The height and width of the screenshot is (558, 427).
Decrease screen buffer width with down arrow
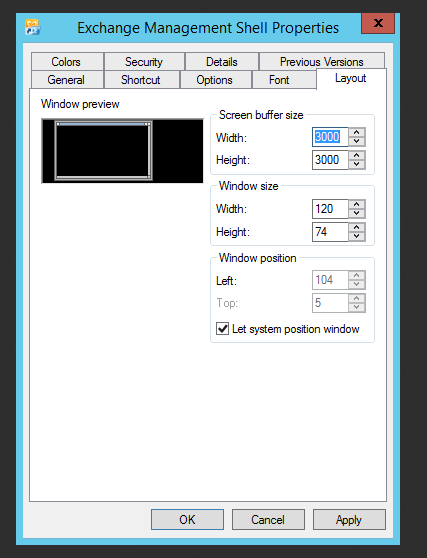coord(357,142)
